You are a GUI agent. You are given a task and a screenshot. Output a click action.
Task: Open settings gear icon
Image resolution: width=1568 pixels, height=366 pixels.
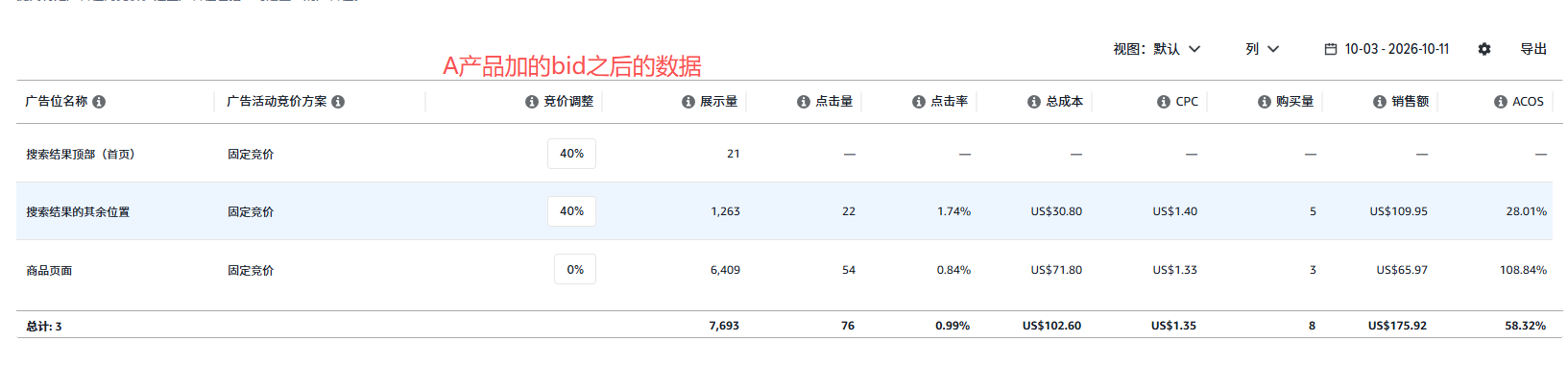pos(1484,49)
